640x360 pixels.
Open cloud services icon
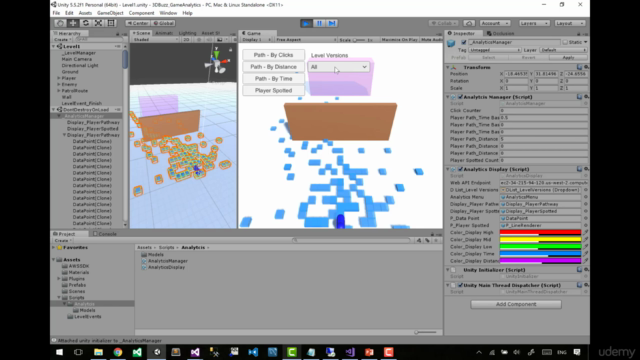[x=469, y=23]
